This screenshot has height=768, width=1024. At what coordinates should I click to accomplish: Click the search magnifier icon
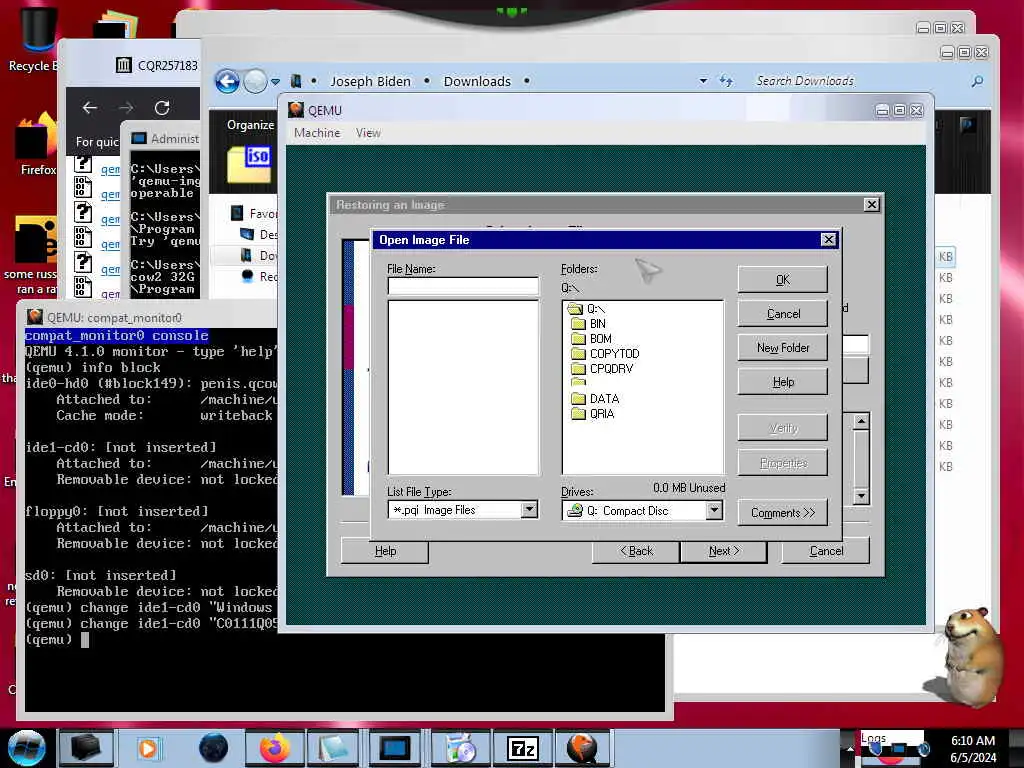pos(977,81)
